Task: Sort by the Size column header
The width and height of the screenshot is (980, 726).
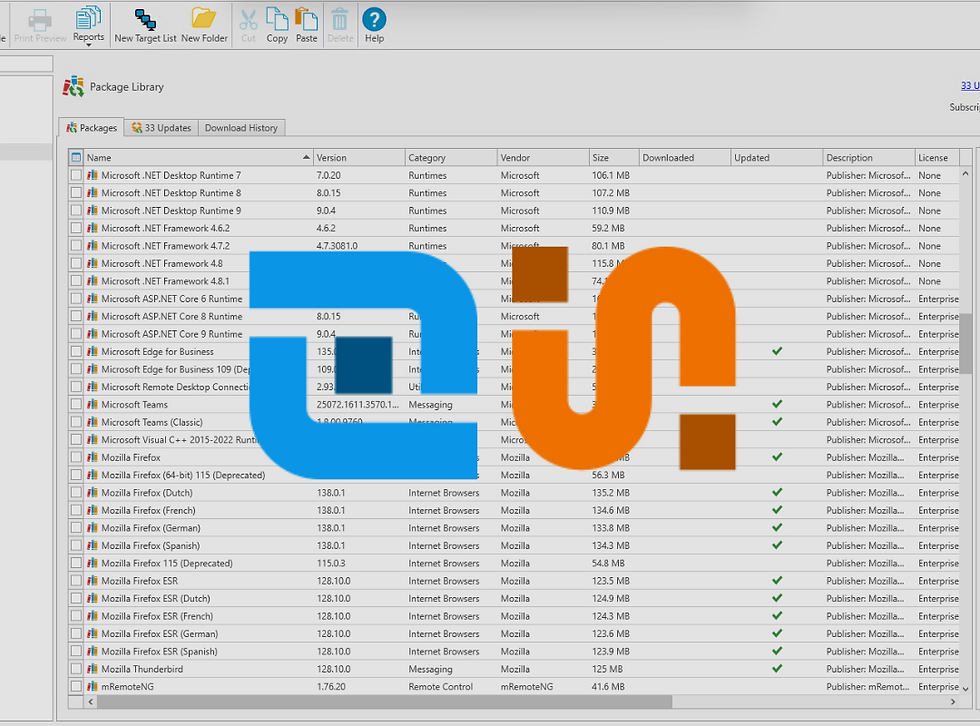Action: 614,157
